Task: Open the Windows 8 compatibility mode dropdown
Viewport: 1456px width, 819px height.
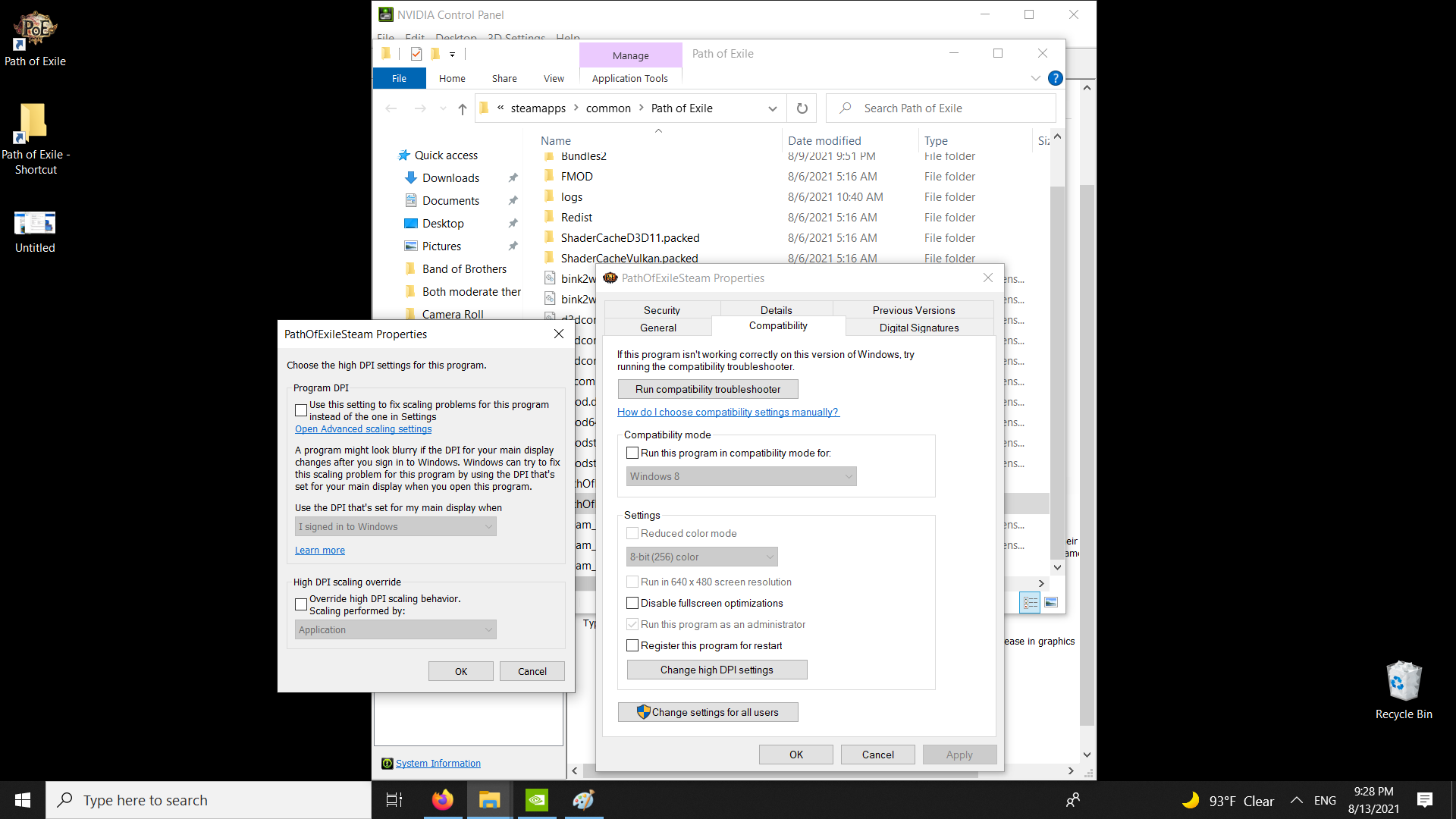Action: [x=742, y=477]
